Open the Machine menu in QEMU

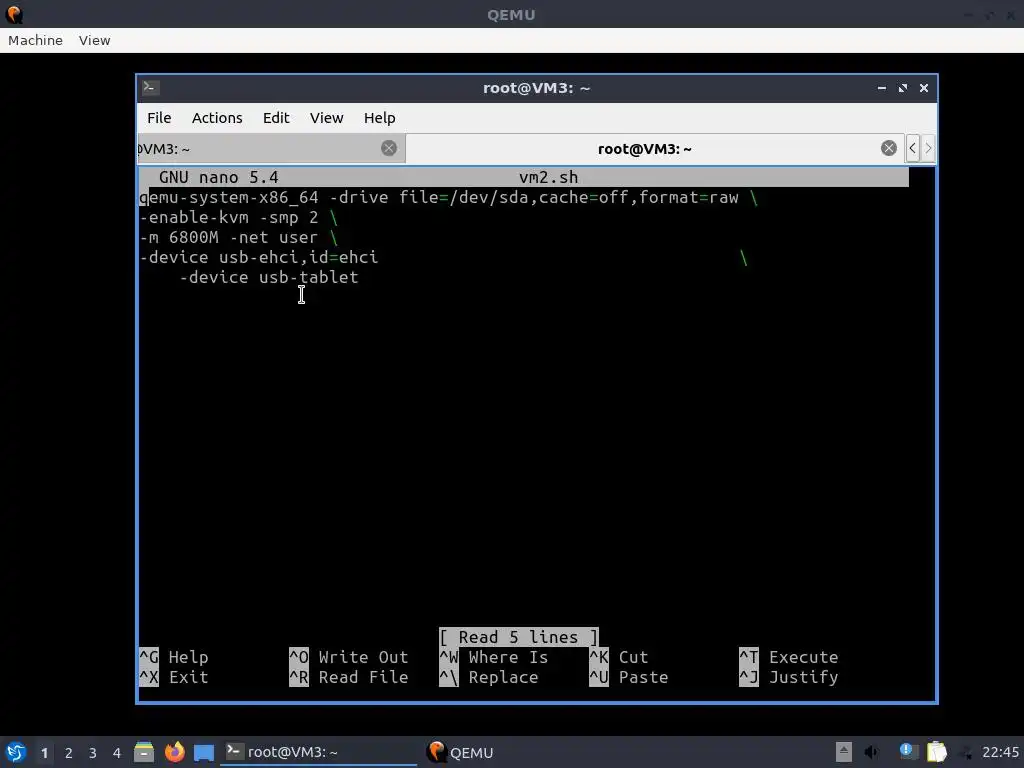tap(35, 40)
